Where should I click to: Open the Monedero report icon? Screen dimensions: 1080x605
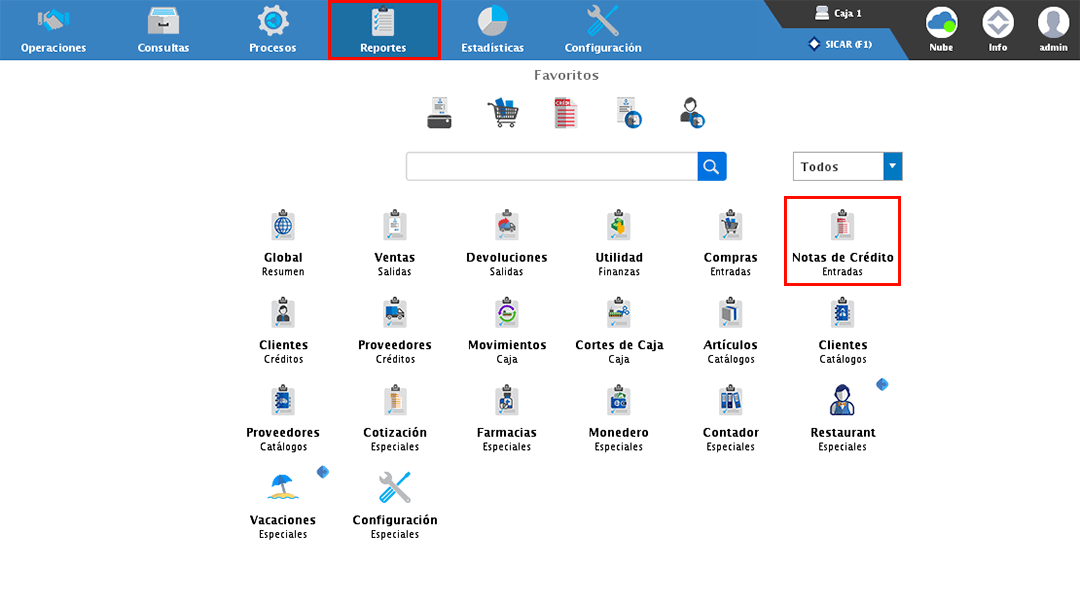pos(618,402)
